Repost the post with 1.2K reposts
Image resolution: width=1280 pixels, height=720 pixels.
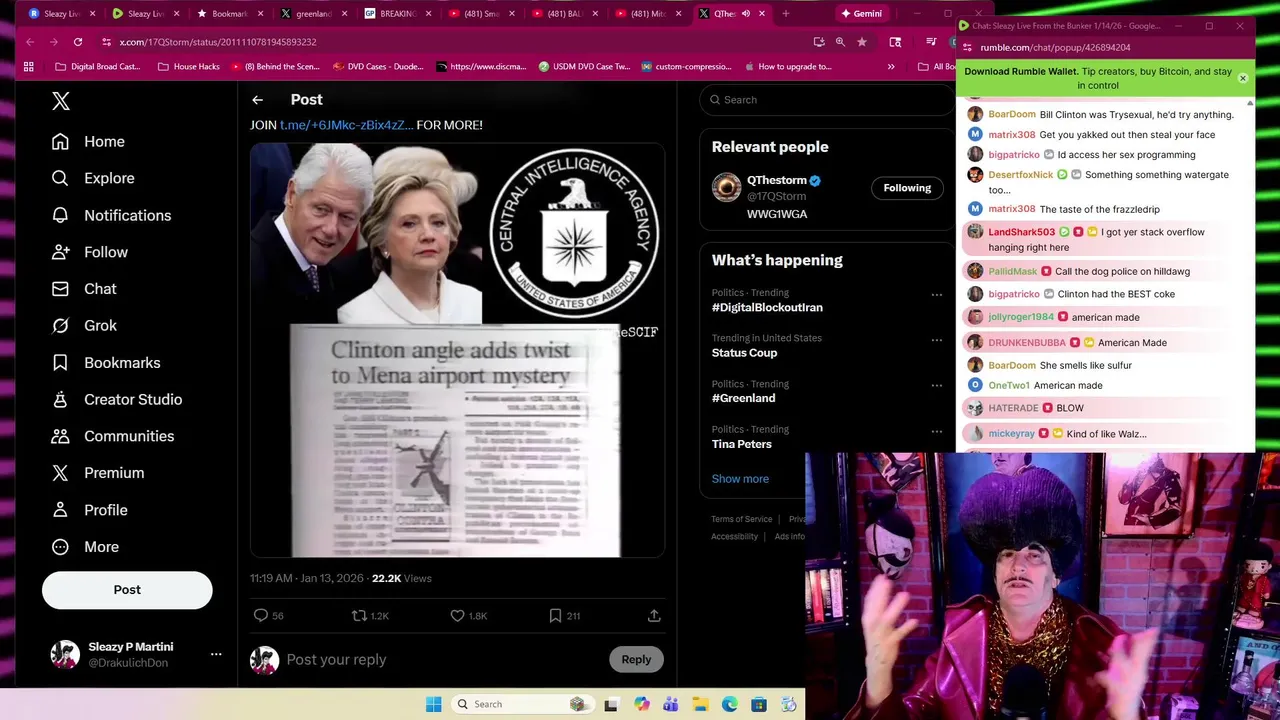[x=359, y=616]
